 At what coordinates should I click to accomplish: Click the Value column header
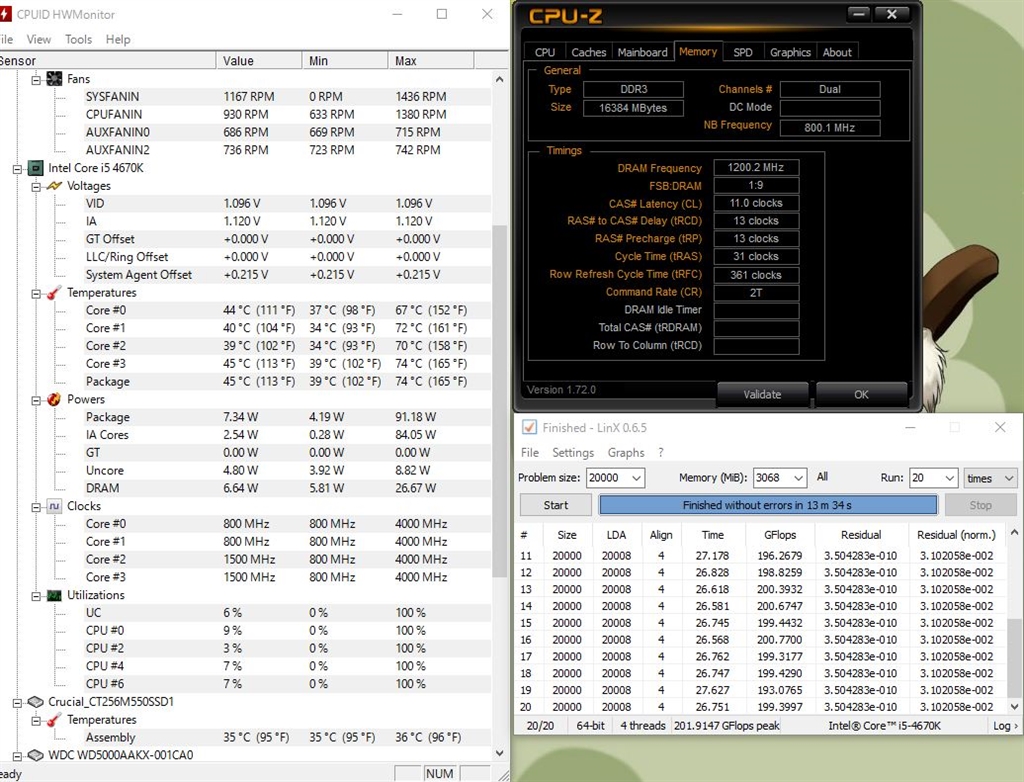[x=259, y=61]
